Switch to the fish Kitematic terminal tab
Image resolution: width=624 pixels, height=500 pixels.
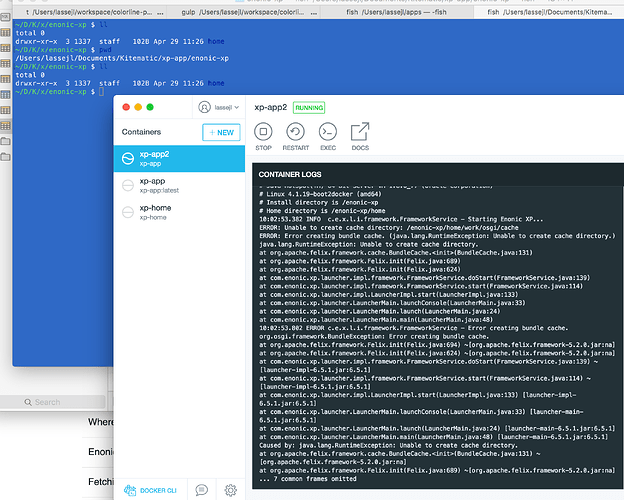coord(549,12)
